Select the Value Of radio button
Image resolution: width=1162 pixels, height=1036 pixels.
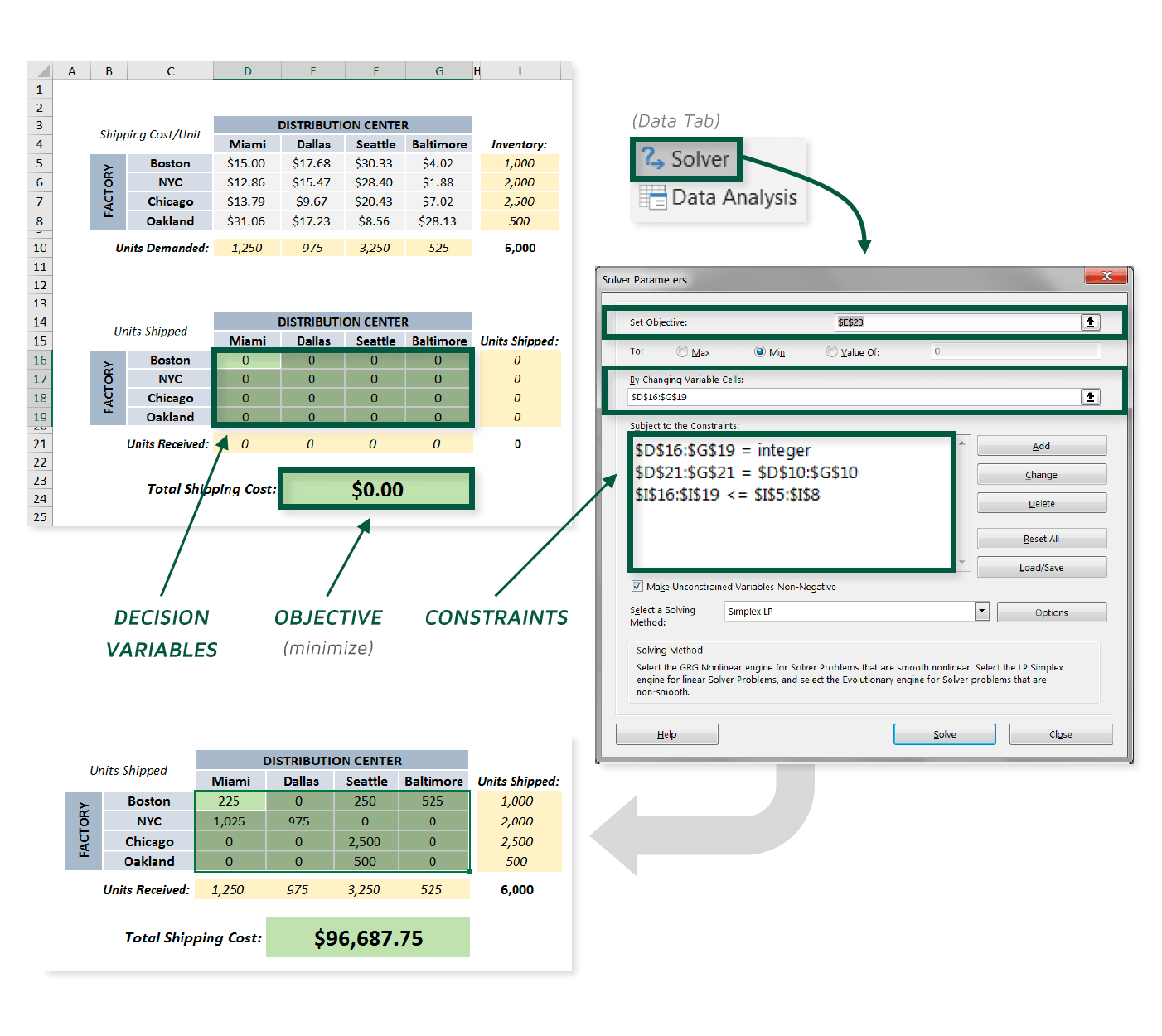(831, 352)
